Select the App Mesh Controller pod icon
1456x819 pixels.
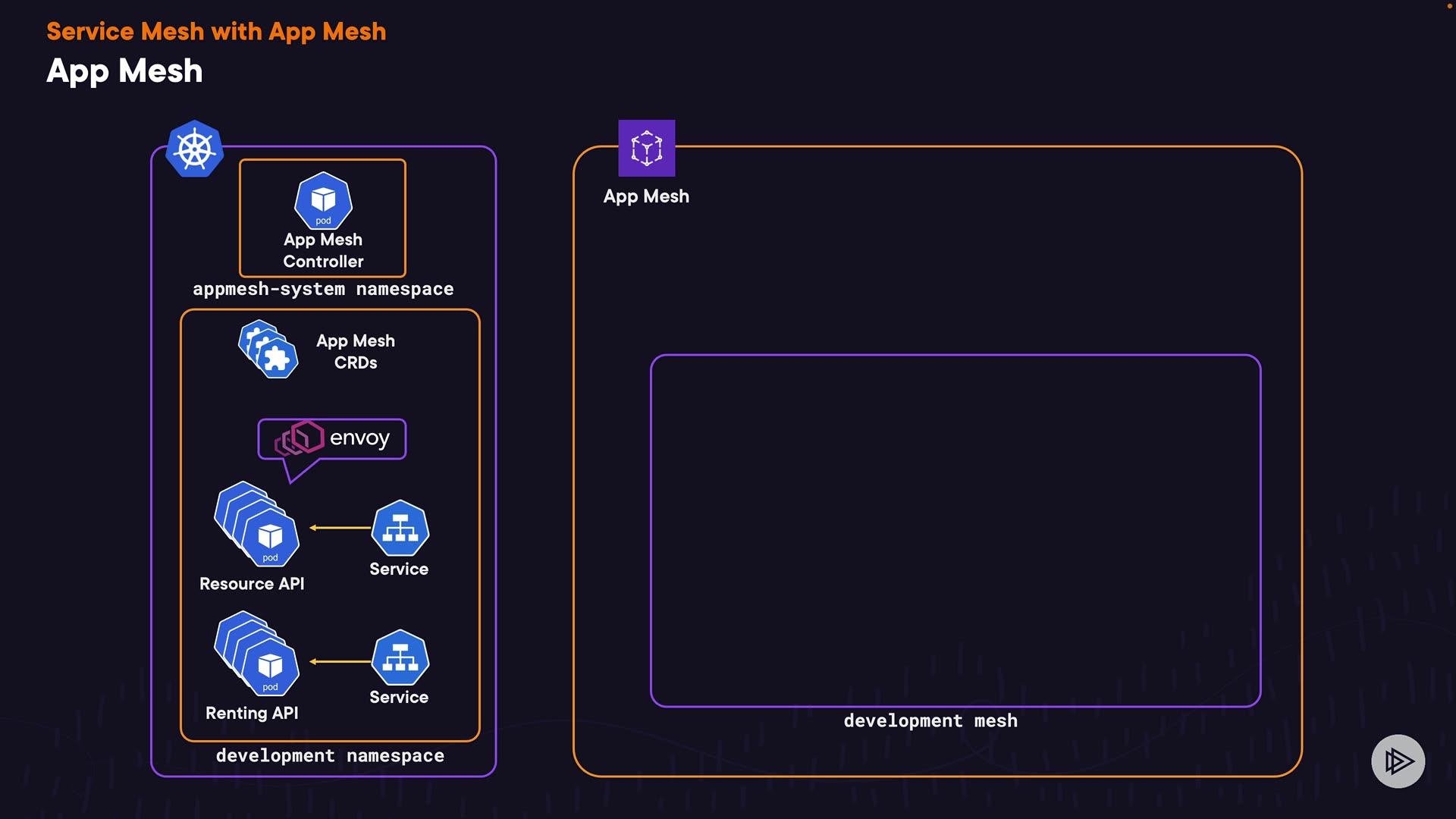(x=323, y=200)
